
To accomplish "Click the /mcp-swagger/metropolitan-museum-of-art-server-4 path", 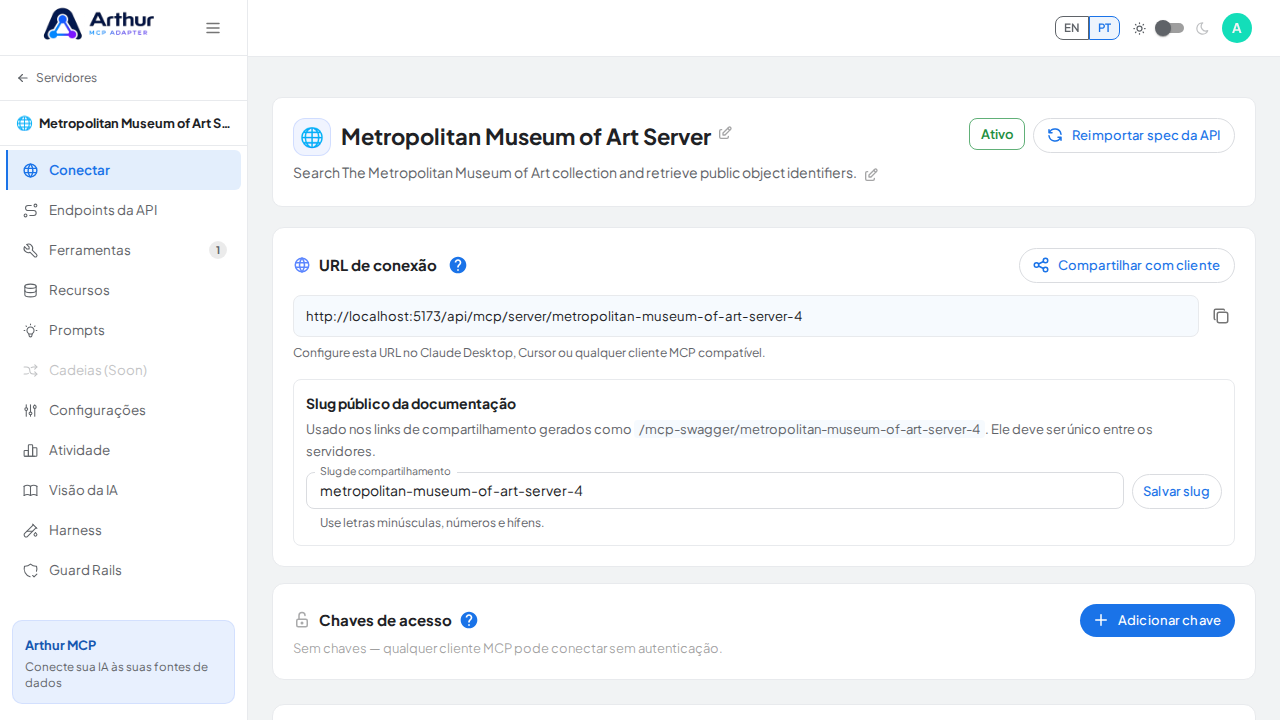I will click(810, 429).
